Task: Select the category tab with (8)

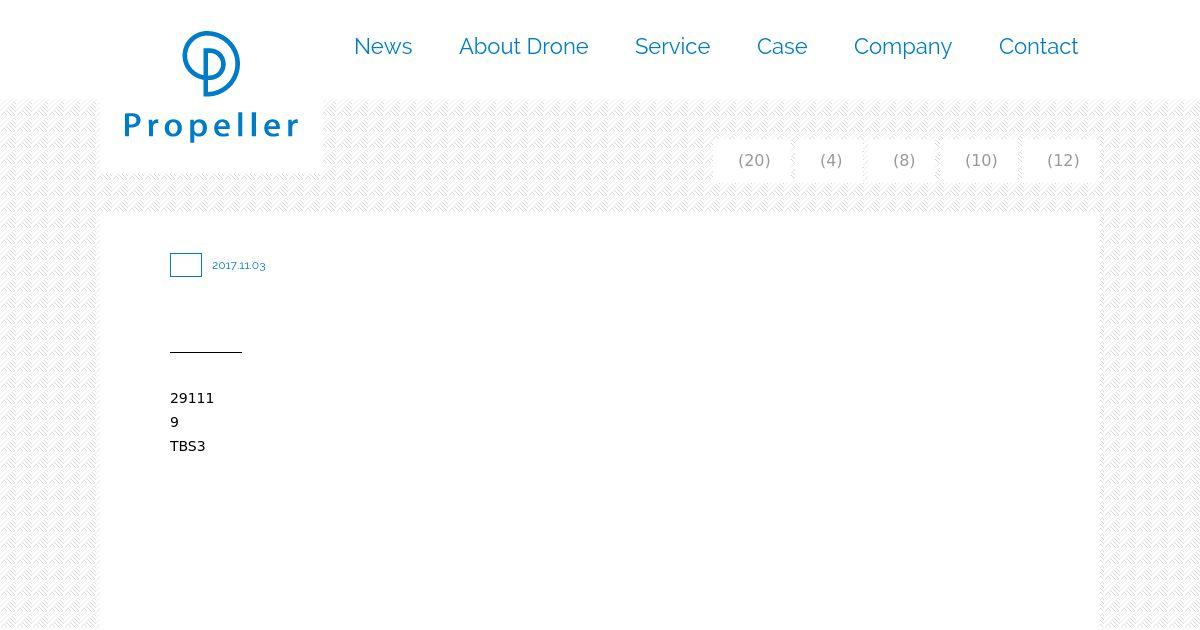Action: [x=903, y=160]
